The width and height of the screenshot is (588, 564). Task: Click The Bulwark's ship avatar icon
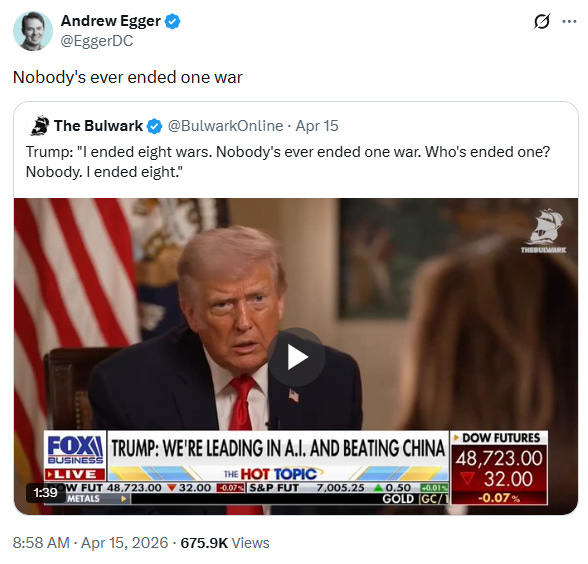click(x=40, y=126)
